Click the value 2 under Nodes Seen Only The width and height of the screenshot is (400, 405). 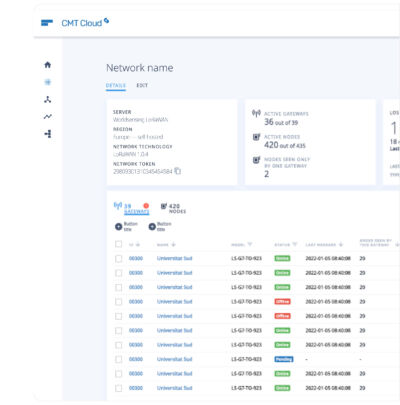pos(266,174)
